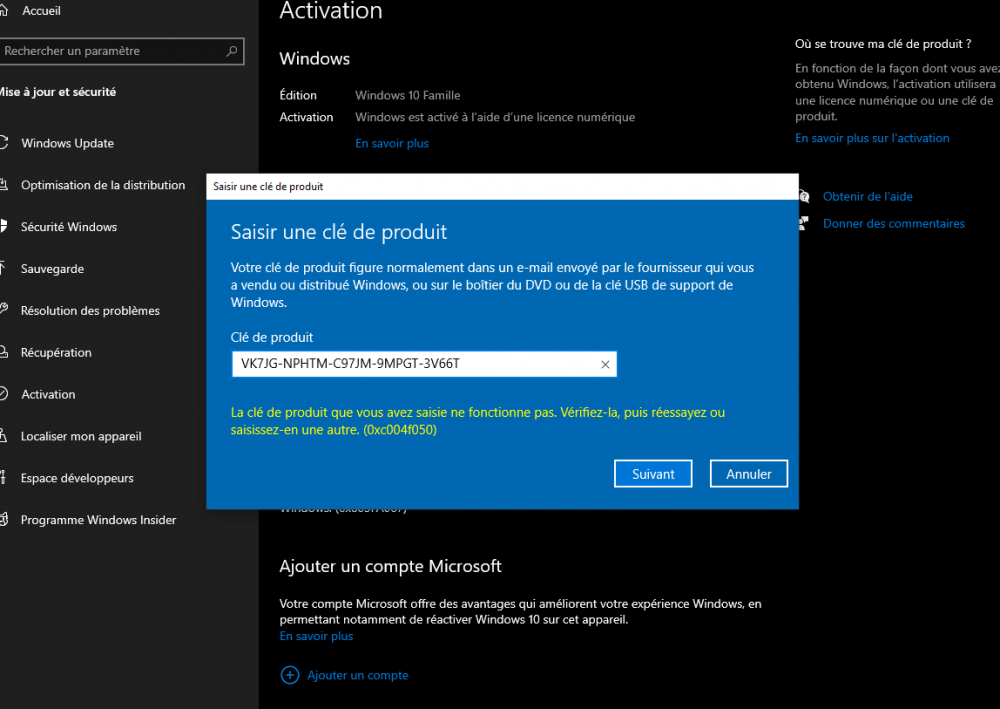
Task: Click the search magnifier icon
Action: (x=232, y=51)
